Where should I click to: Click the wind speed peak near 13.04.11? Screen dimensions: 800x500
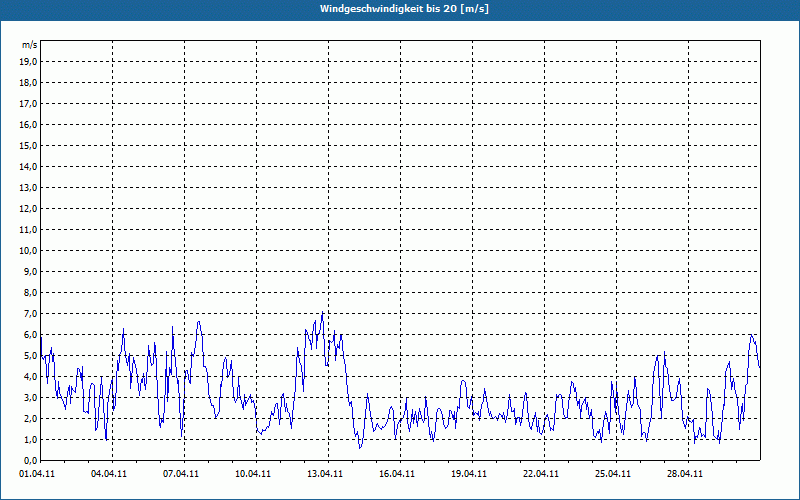(x=322, y=313)
